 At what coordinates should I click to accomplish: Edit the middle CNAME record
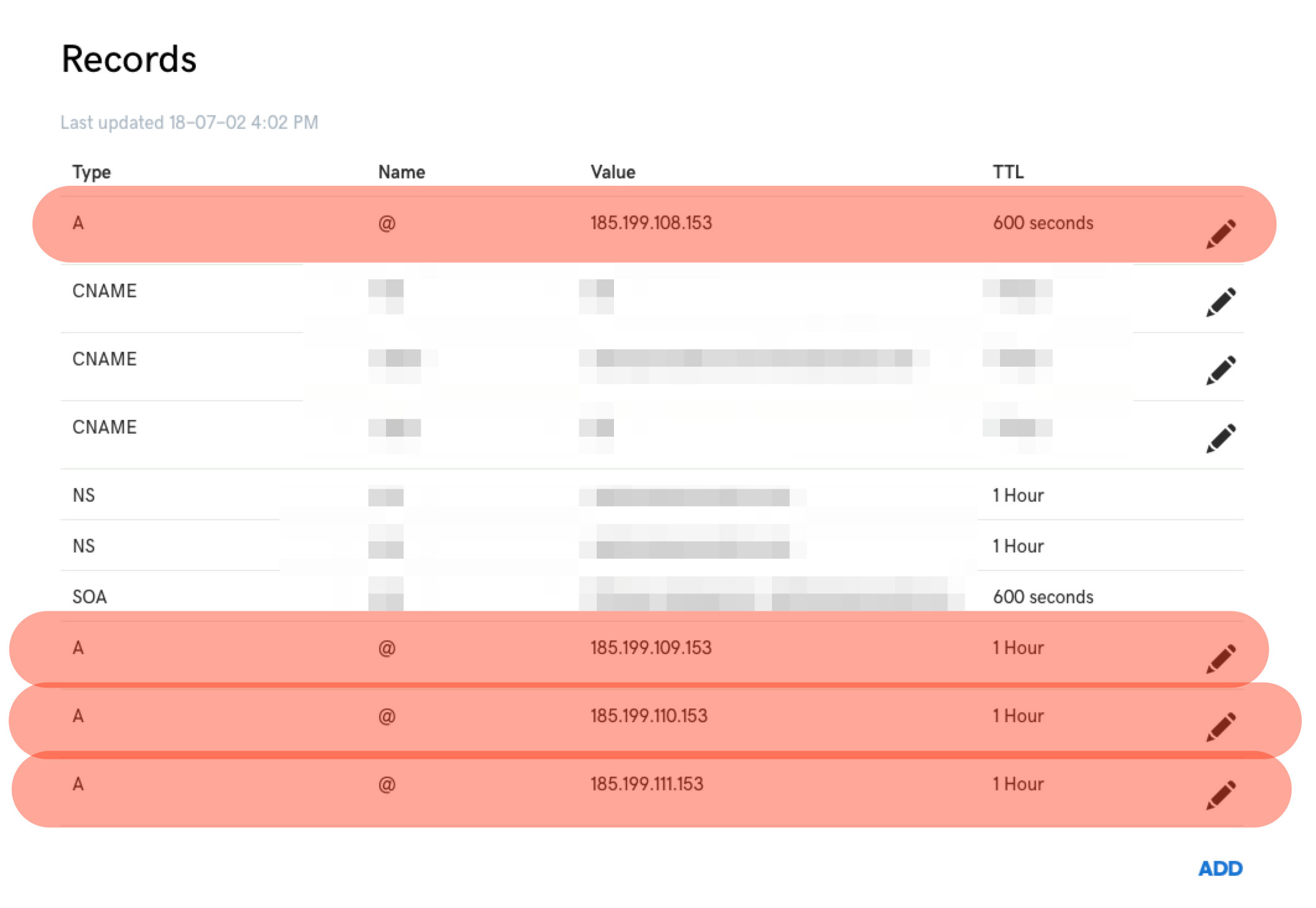(x=1221, y=370)
